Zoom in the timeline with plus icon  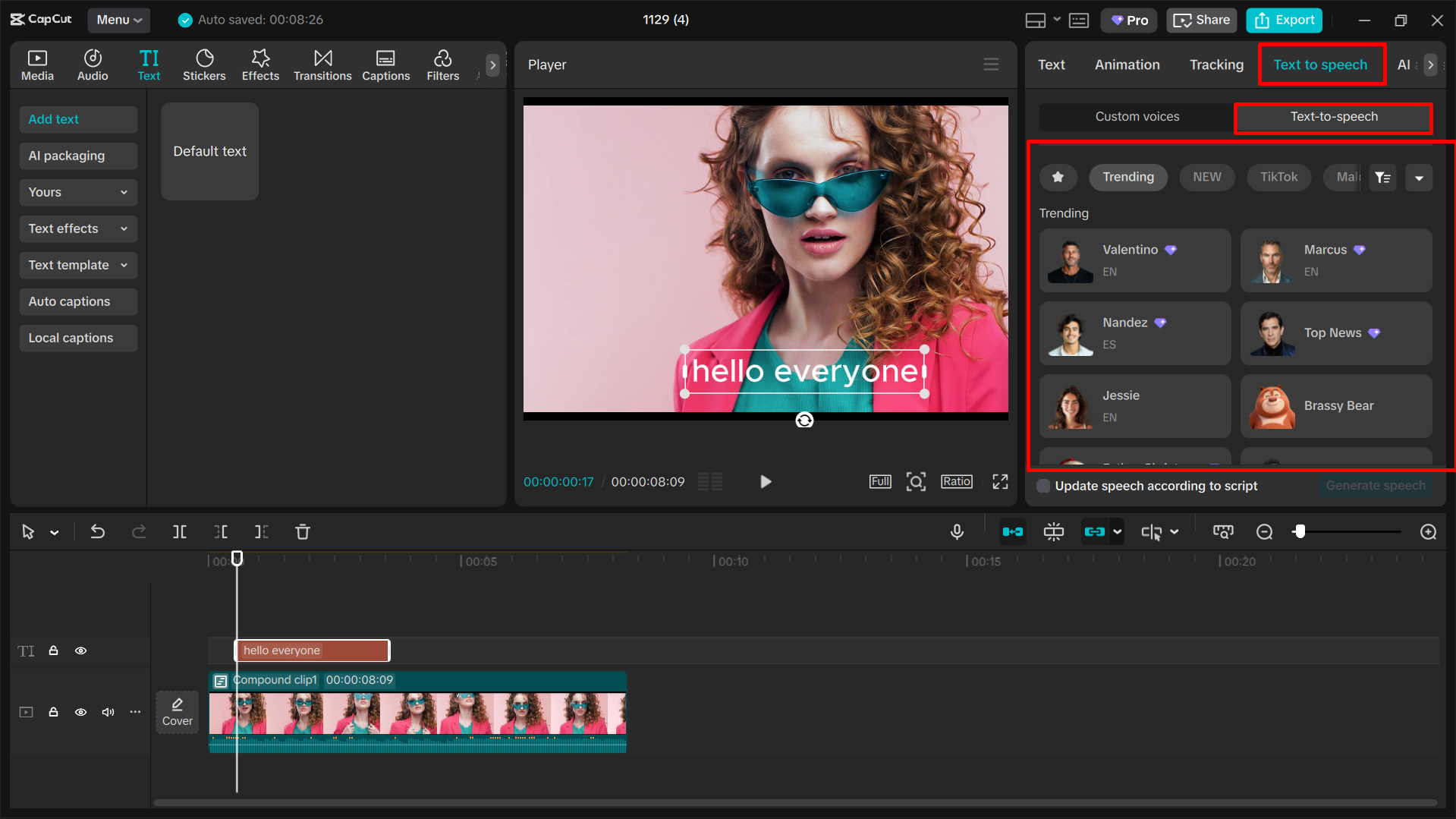pos(1428,532)
